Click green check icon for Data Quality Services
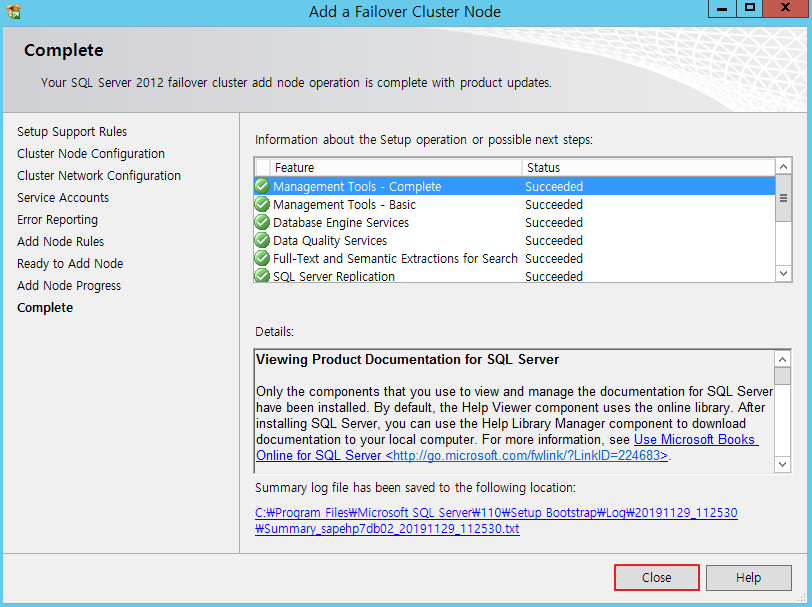The image size is (812, 607). click(262, 240)
